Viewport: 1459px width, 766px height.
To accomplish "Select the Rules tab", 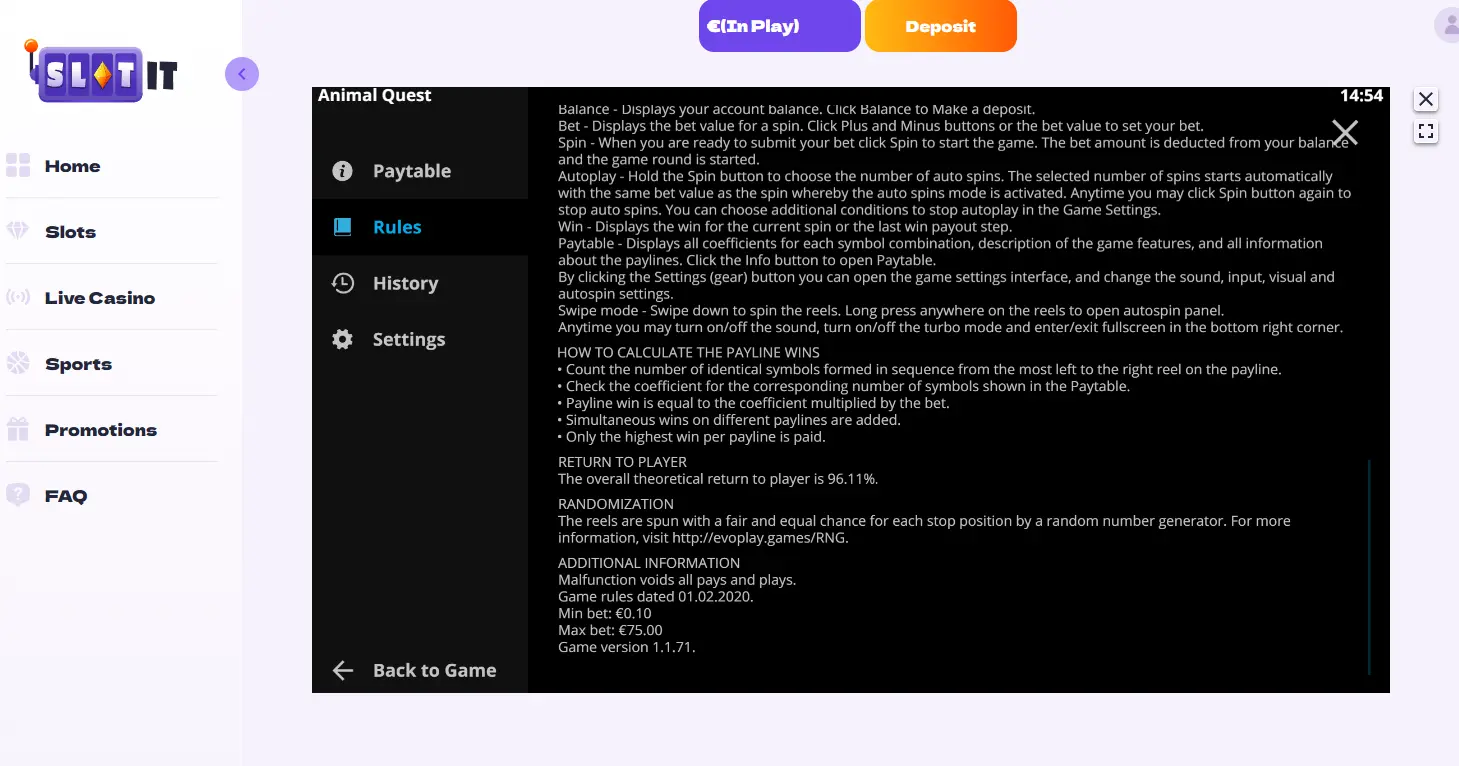I will click(x=420, y=227).
